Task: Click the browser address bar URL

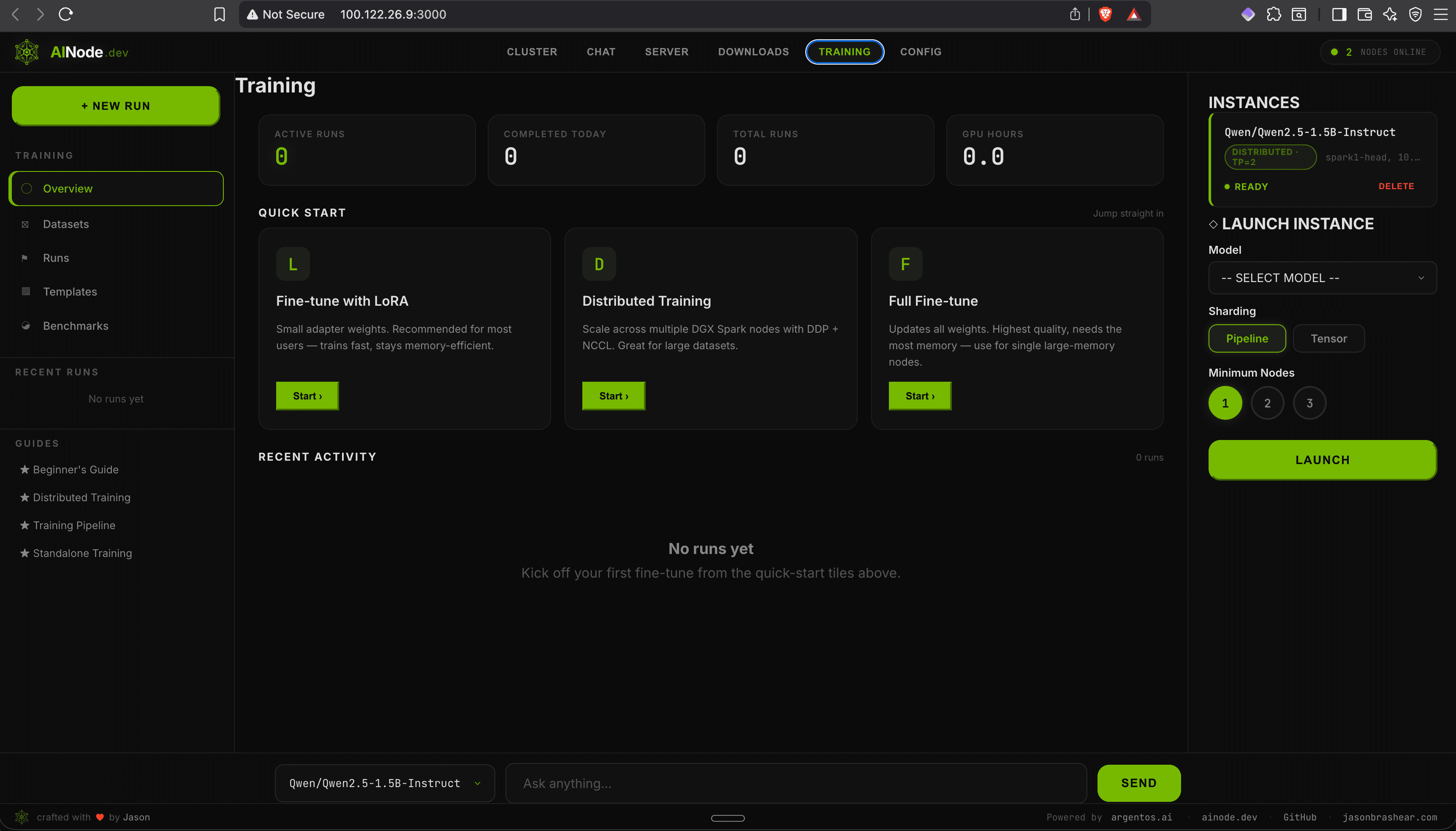Action: pyautogui.click(x=393, y=14)
